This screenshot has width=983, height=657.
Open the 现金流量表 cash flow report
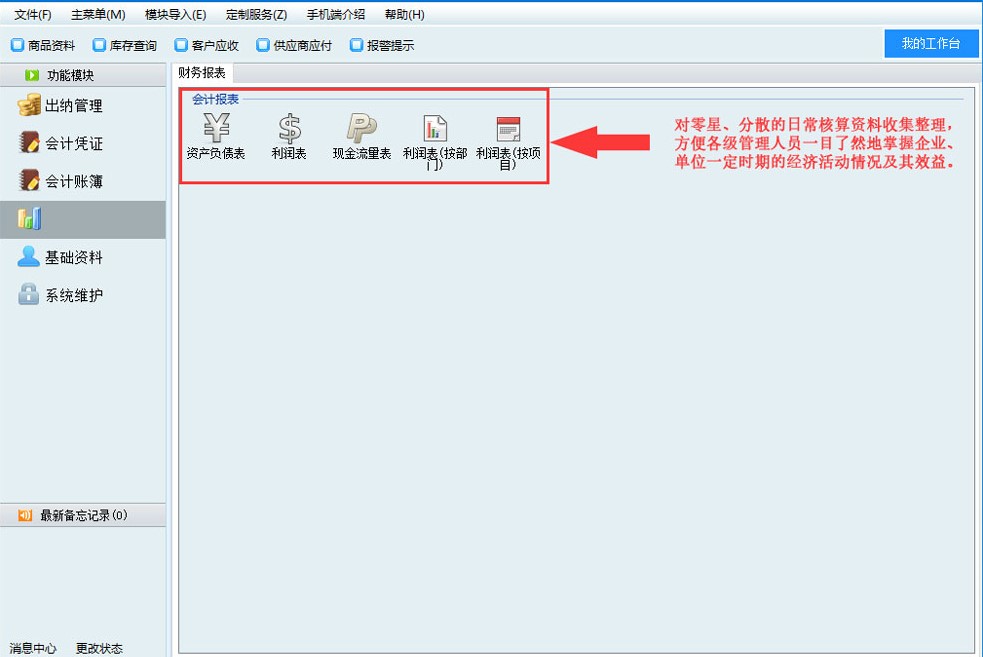tap(362, 136)
